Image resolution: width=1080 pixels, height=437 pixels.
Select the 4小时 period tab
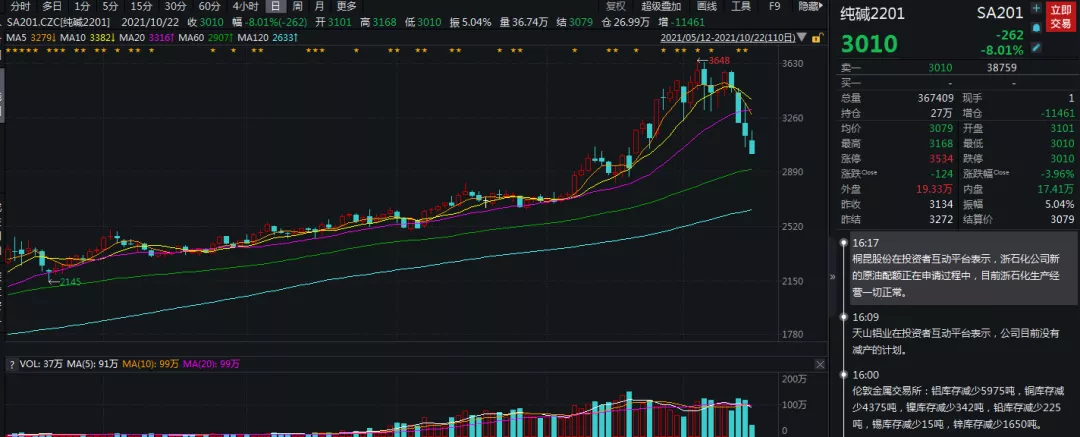(245, 7)
